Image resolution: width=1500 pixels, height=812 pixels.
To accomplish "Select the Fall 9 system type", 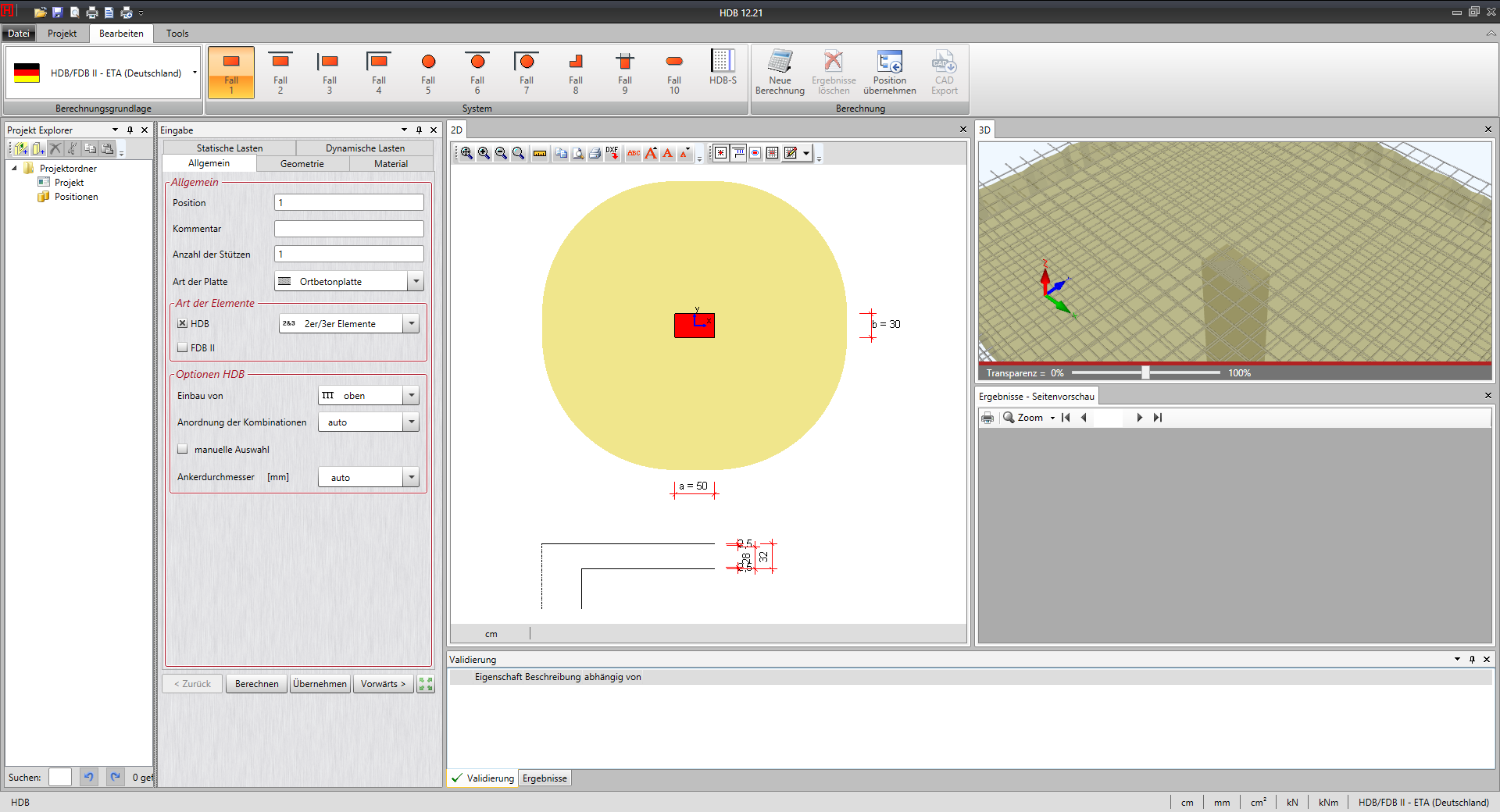I will (x=625, y=73).
